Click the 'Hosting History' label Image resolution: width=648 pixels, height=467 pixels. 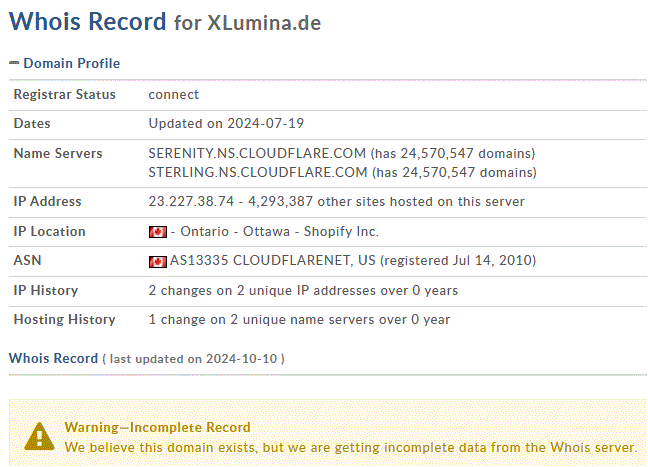click(x=64, y=319)
